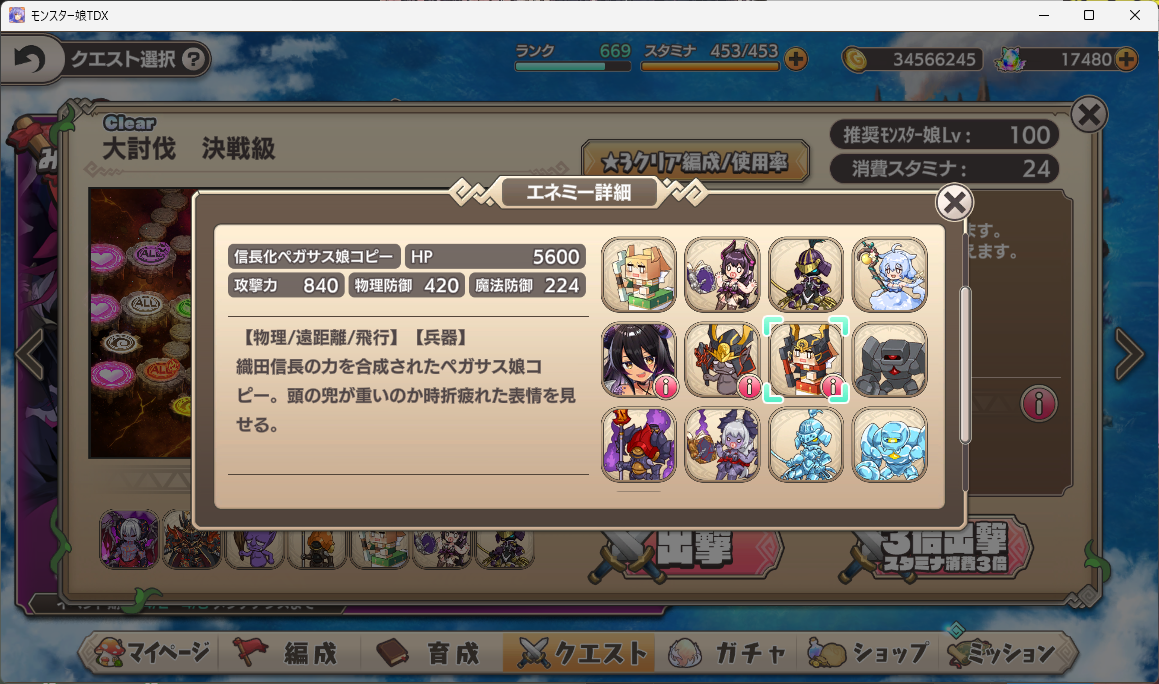The image size is (1159, 684).
Task: Select the ice golem enemy icon
Action: pyautogui.click(x=889, y=444)
